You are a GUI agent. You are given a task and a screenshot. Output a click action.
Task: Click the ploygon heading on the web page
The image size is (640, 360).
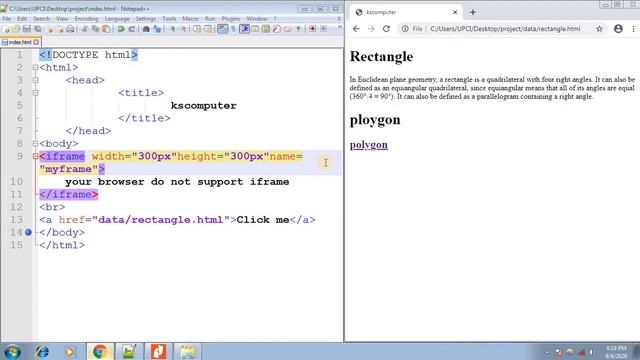click(x=375, y=120)
